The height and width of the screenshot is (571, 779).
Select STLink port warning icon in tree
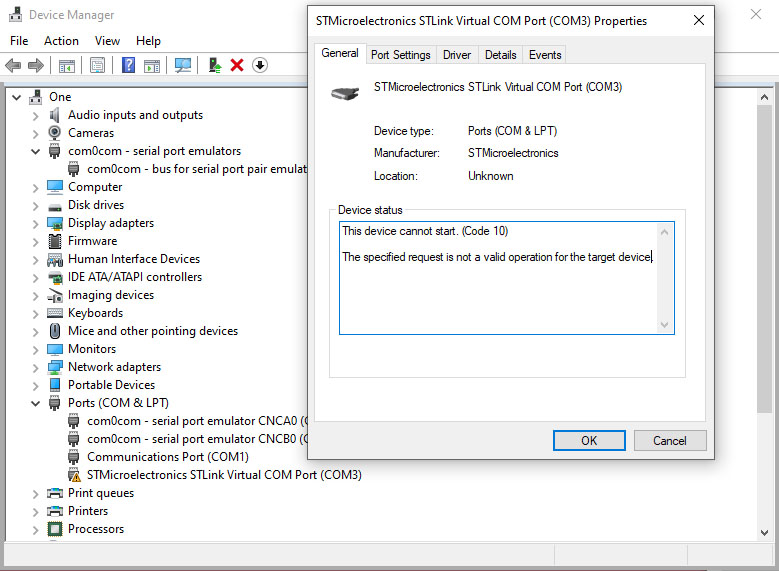(74, 475)
